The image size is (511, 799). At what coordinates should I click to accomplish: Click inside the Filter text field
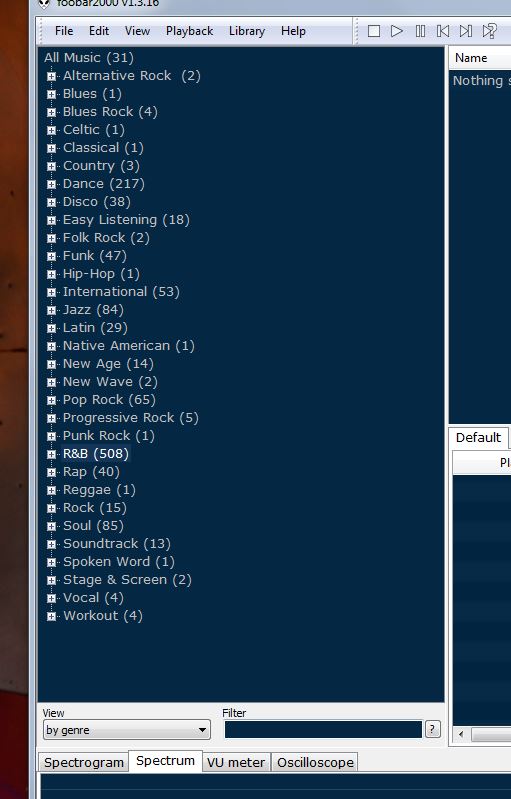point(323,729)
